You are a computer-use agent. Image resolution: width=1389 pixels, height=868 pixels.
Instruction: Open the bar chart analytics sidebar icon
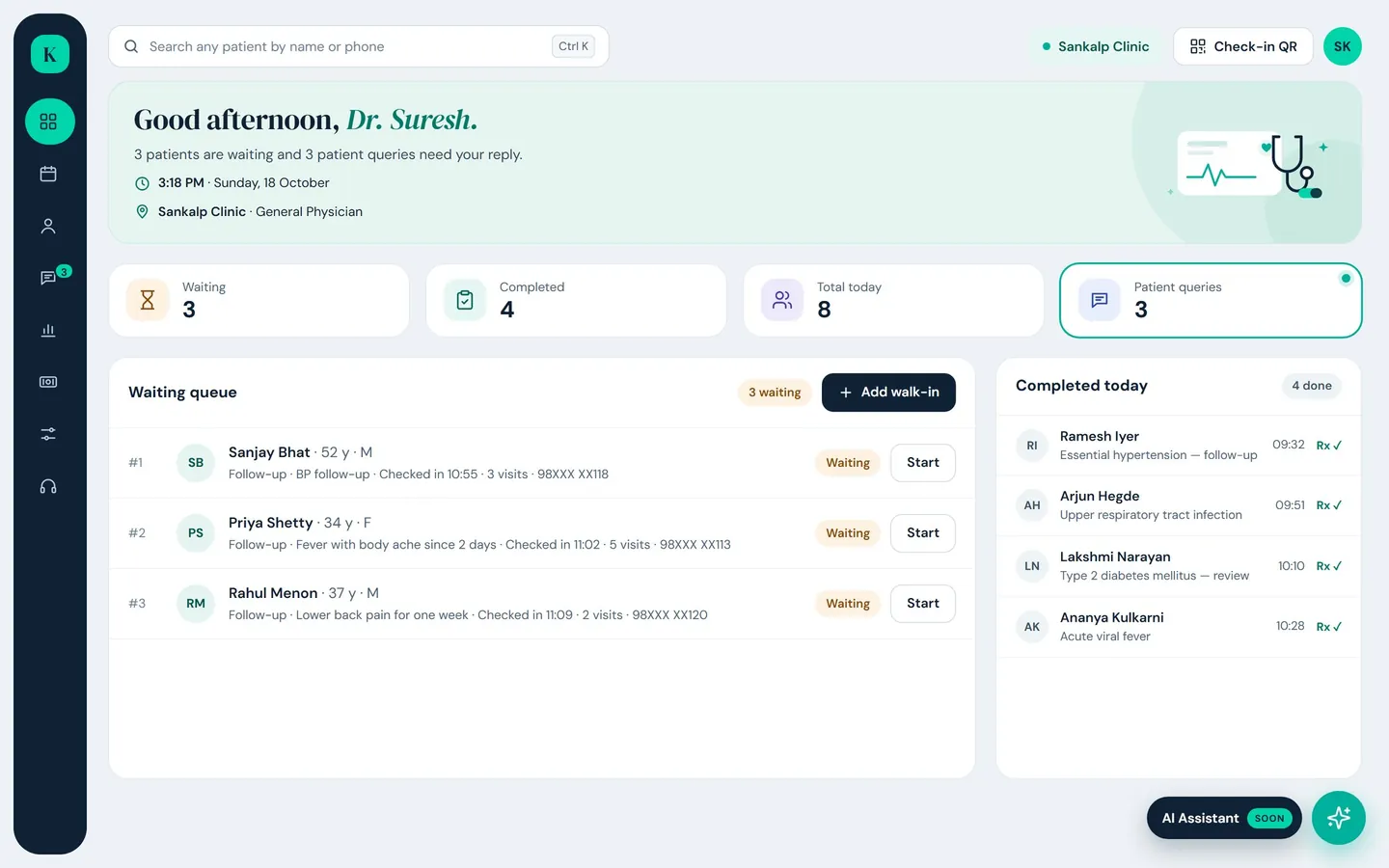[48, 330]
